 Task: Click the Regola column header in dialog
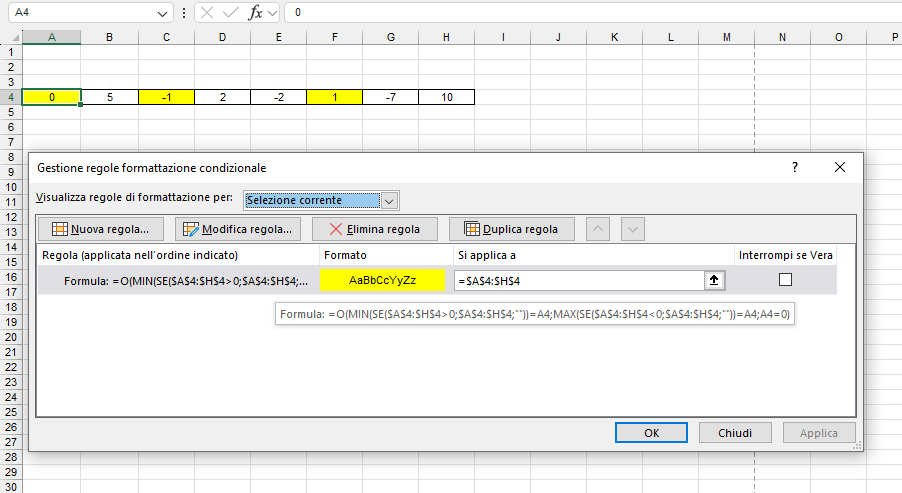[x=178, y=255]
